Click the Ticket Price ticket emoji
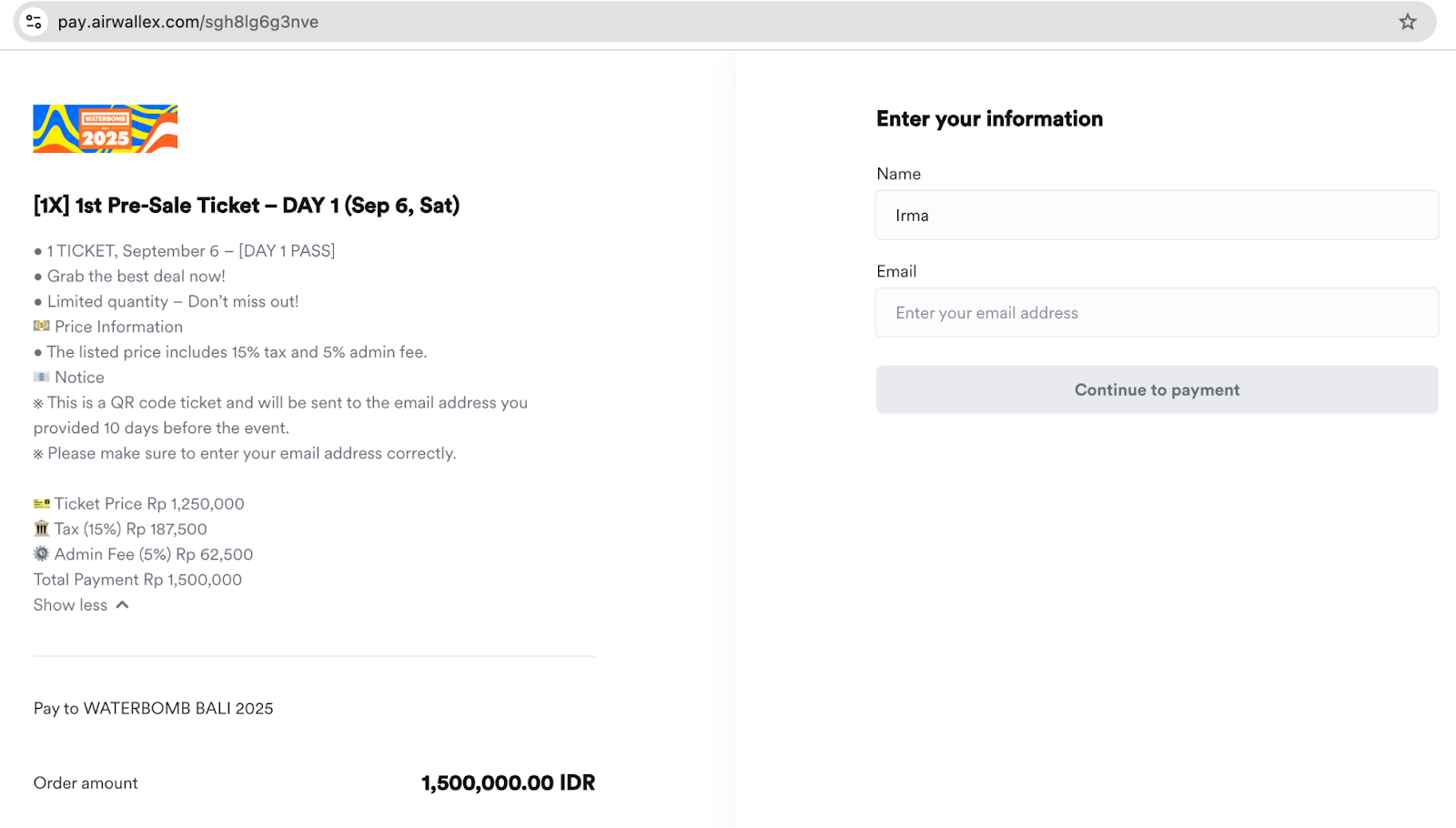The image size is (1456, 828). point(42,503)
